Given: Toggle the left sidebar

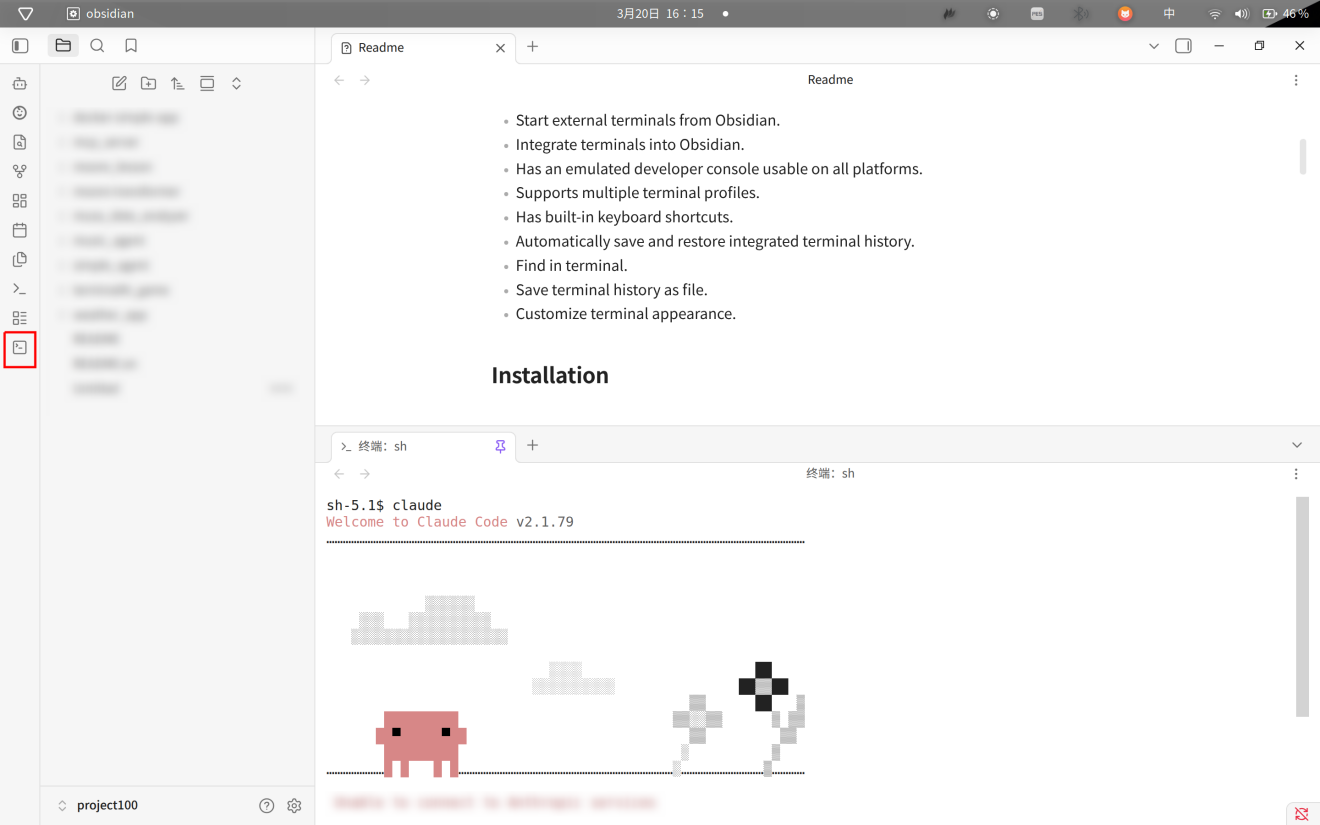Looking at the screenshot, I should point(20,46).
